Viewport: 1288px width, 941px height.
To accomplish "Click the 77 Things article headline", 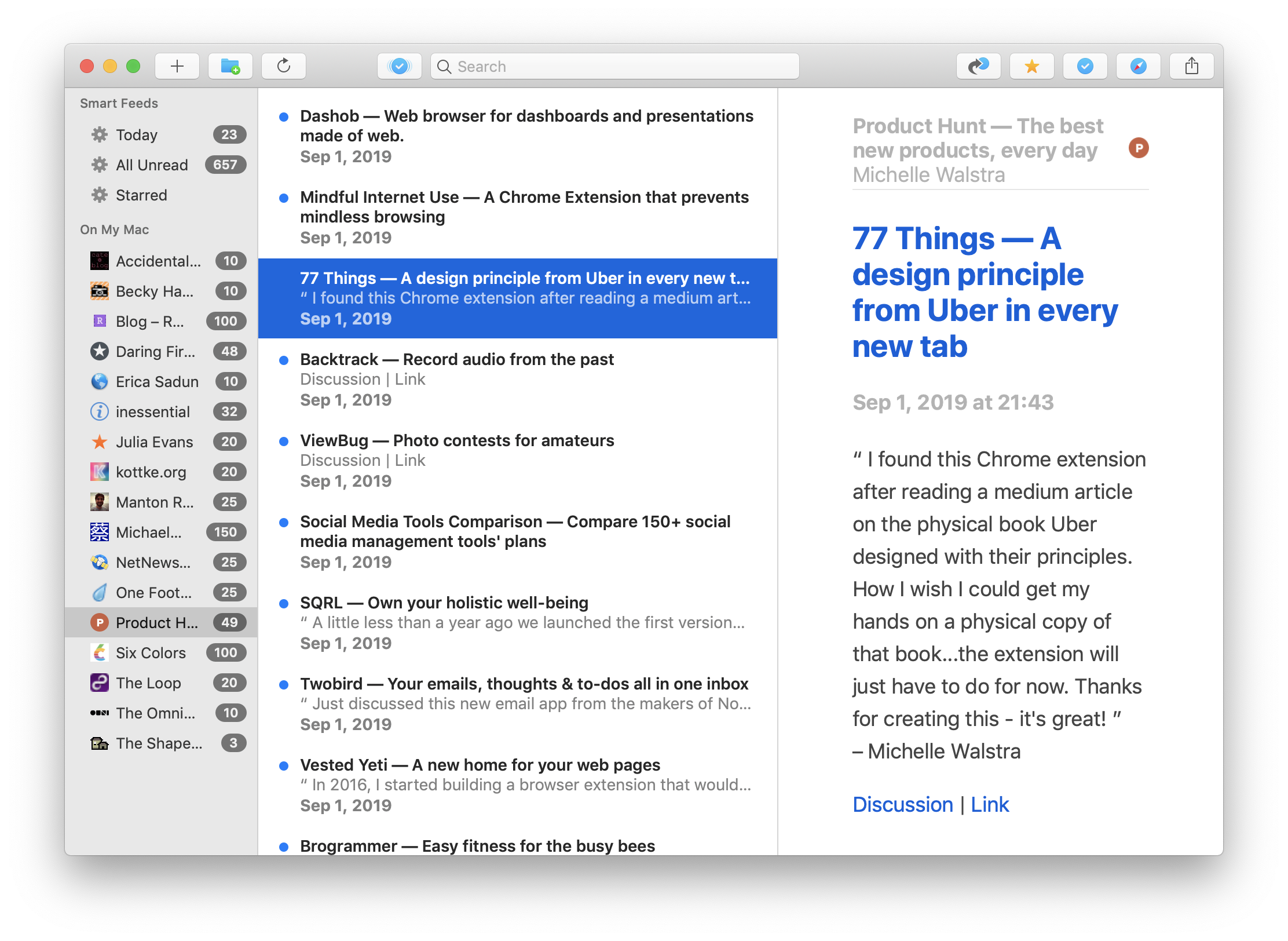I will pyautogui.click(x=985, y=291).
